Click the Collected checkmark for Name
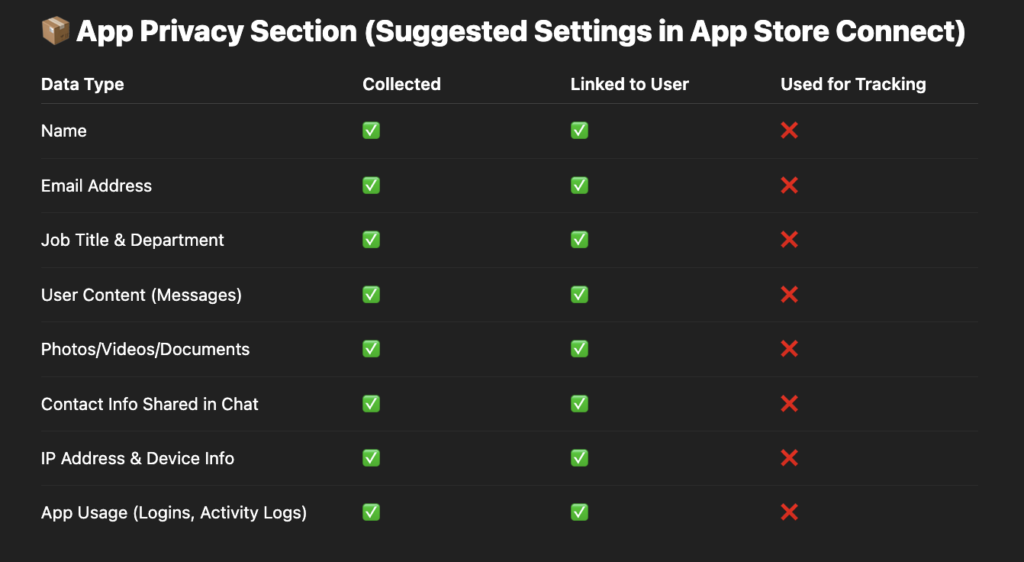Viewport: 1024px width, 562px height. coord(371,131)
